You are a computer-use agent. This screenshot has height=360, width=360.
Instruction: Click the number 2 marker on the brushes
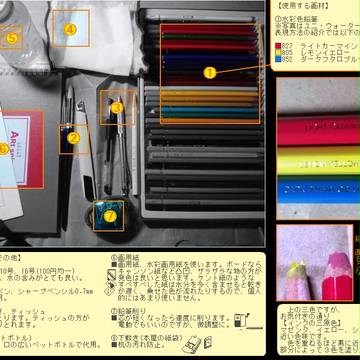(x=73, y=138)
